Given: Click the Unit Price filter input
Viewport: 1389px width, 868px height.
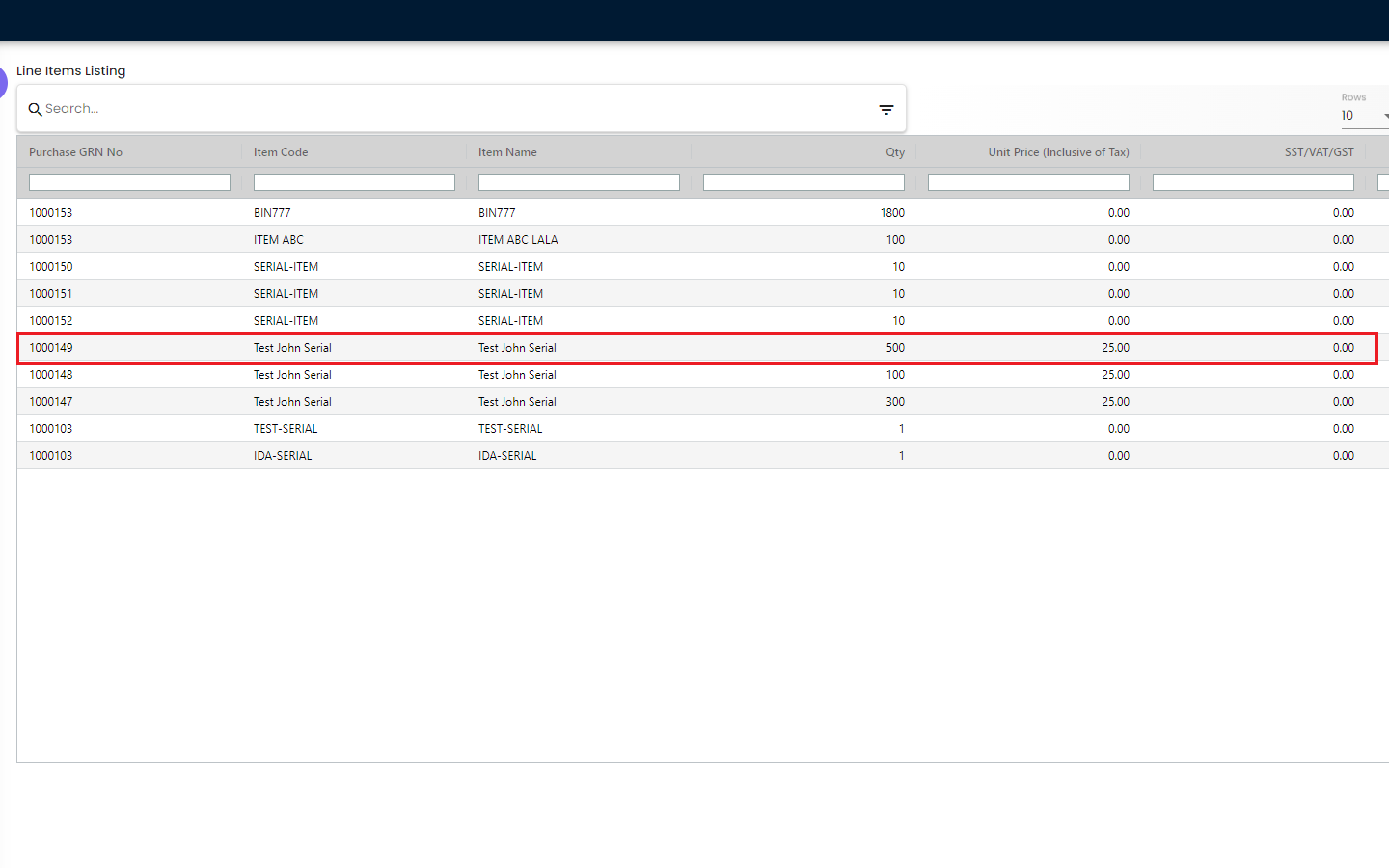Looking at the screenshot, I should point(1028,182).
